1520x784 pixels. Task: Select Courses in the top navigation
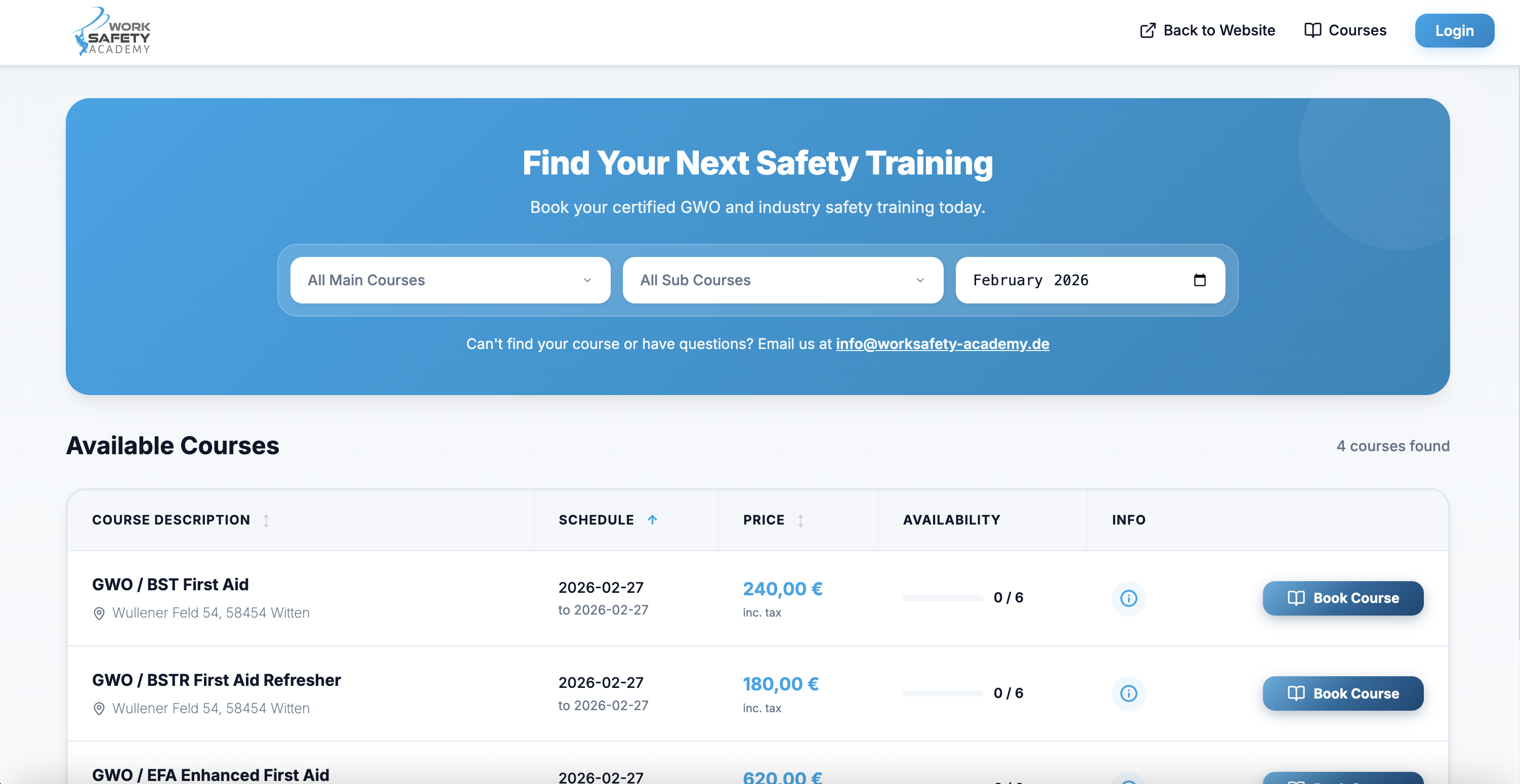[1356, 30]
